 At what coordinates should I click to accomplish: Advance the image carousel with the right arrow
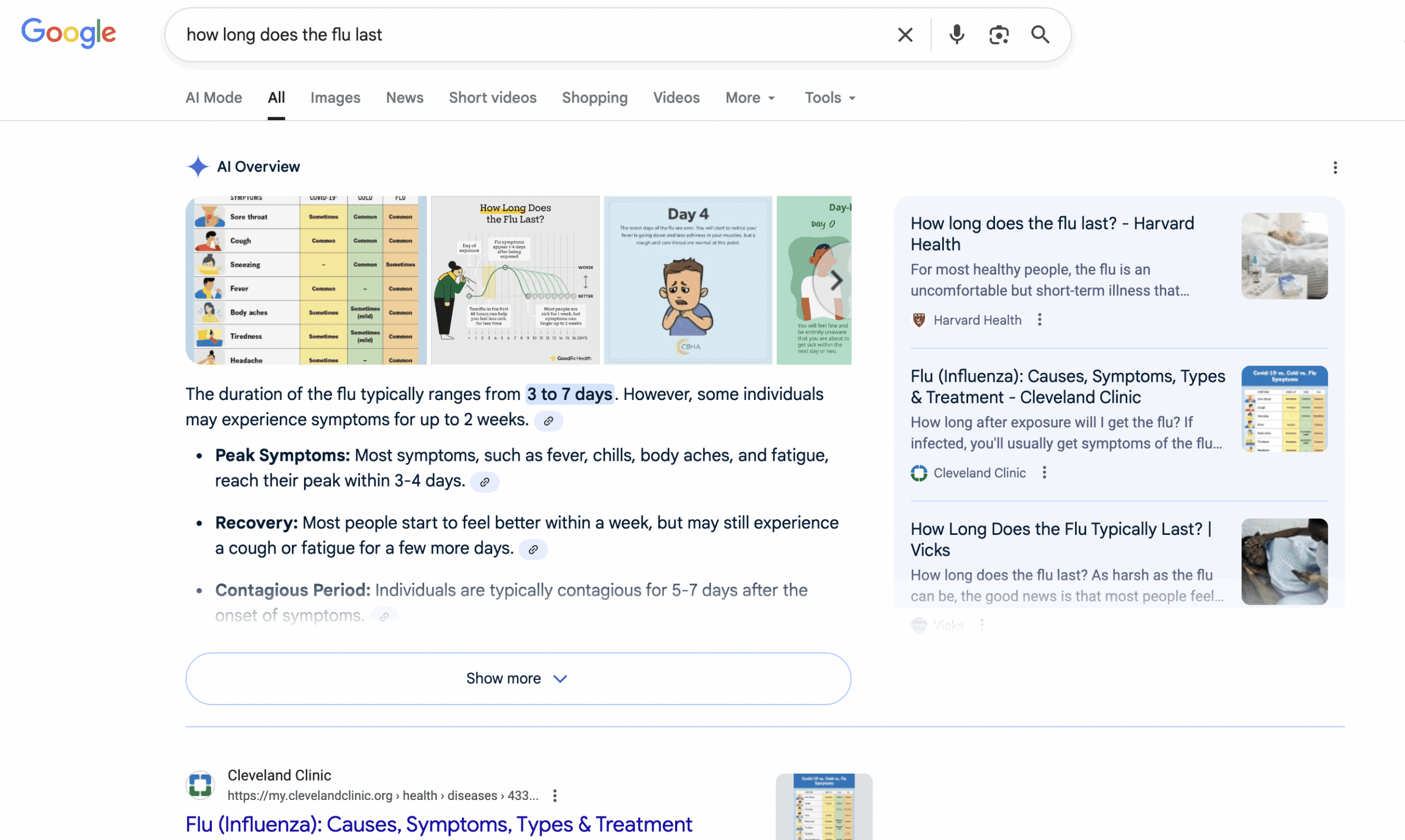click(x=836, y=280)
